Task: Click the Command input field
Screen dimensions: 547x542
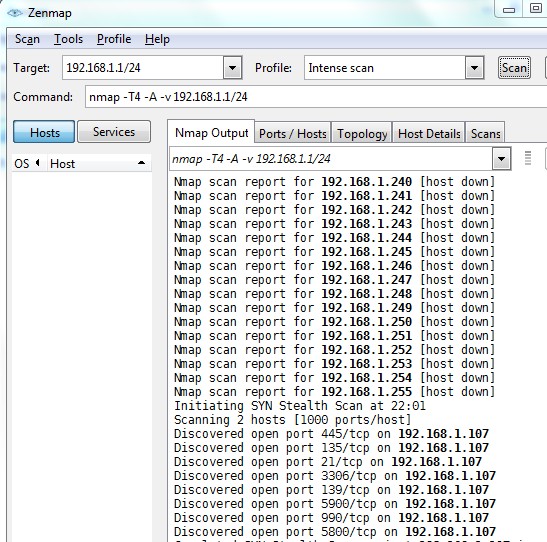Action: click(316, 97)
